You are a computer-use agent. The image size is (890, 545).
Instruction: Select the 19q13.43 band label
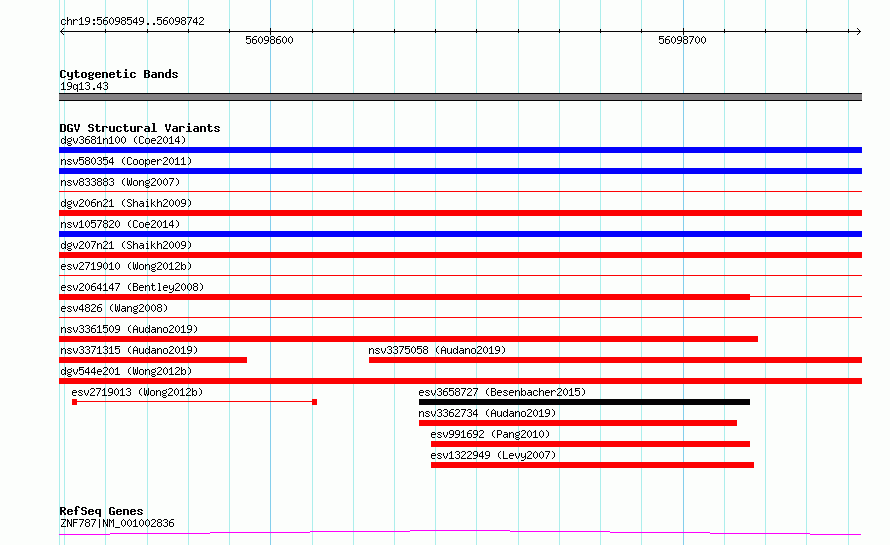pyautogui.click(x=84, y=86)
